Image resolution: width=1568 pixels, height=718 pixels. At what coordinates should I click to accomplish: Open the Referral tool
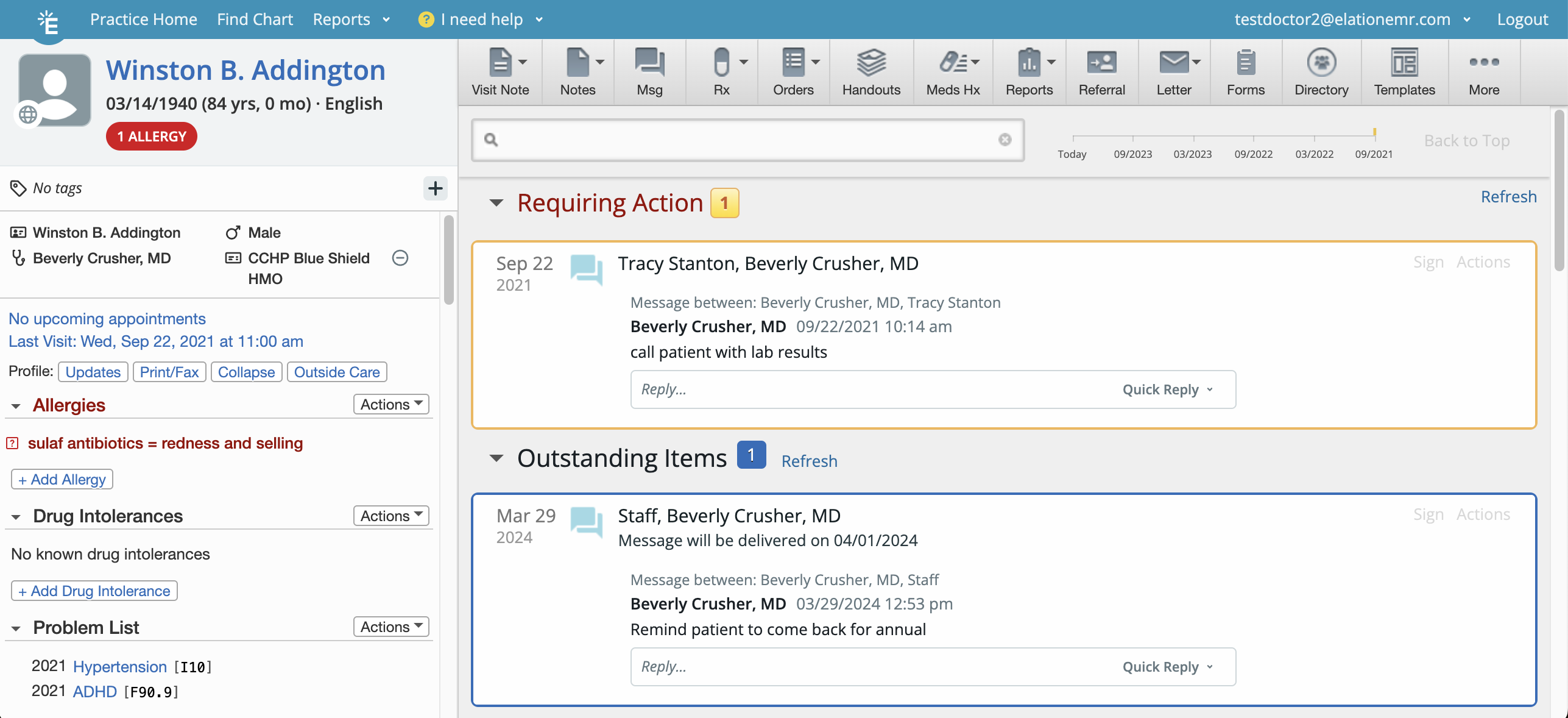tap(1101, 71)
